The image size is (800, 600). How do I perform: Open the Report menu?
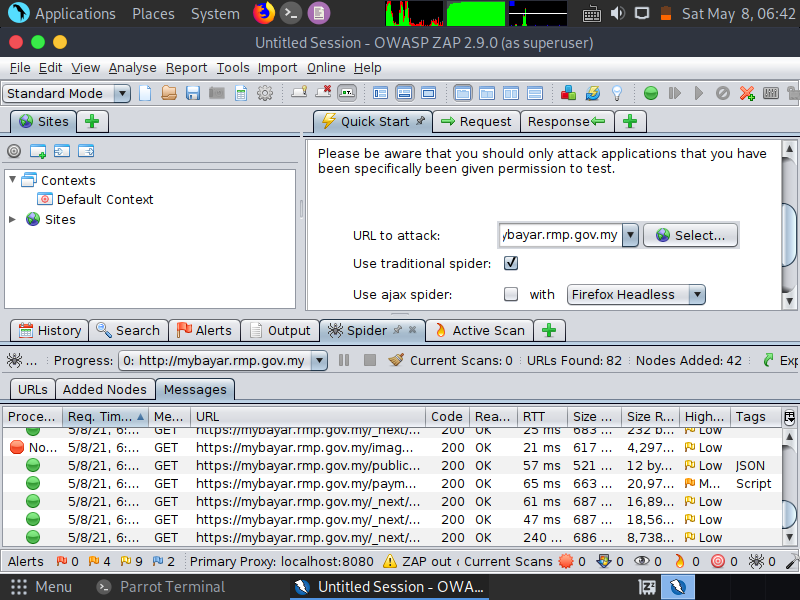[x=186, y=68]
